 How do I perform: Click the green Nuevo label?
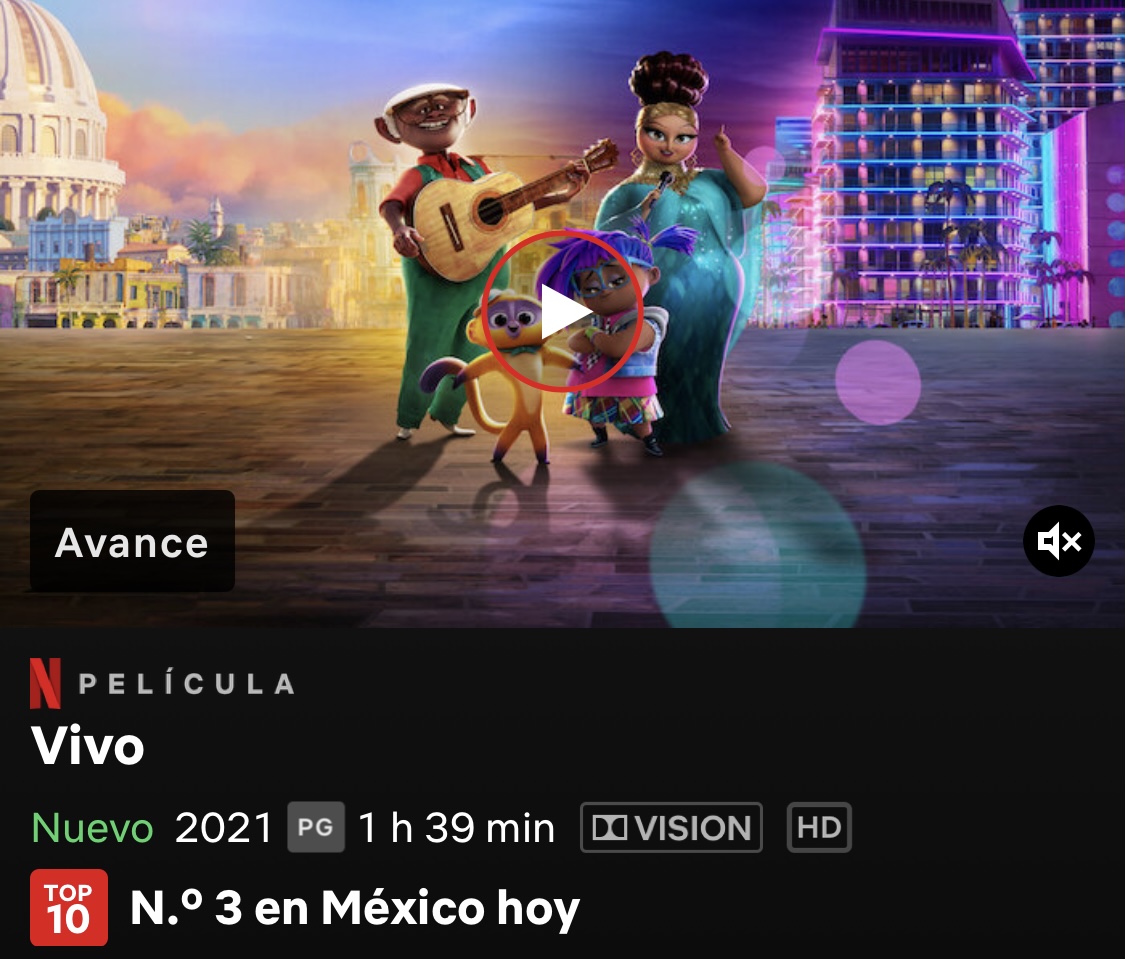pyautogui.click(x=93, y=828)
